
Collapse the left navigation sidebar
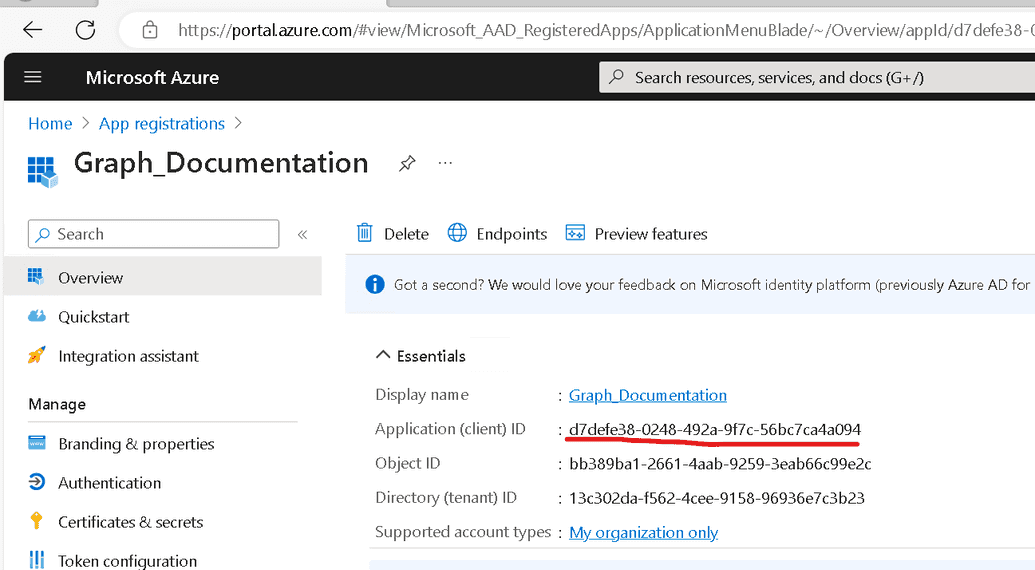coord(302,235)
